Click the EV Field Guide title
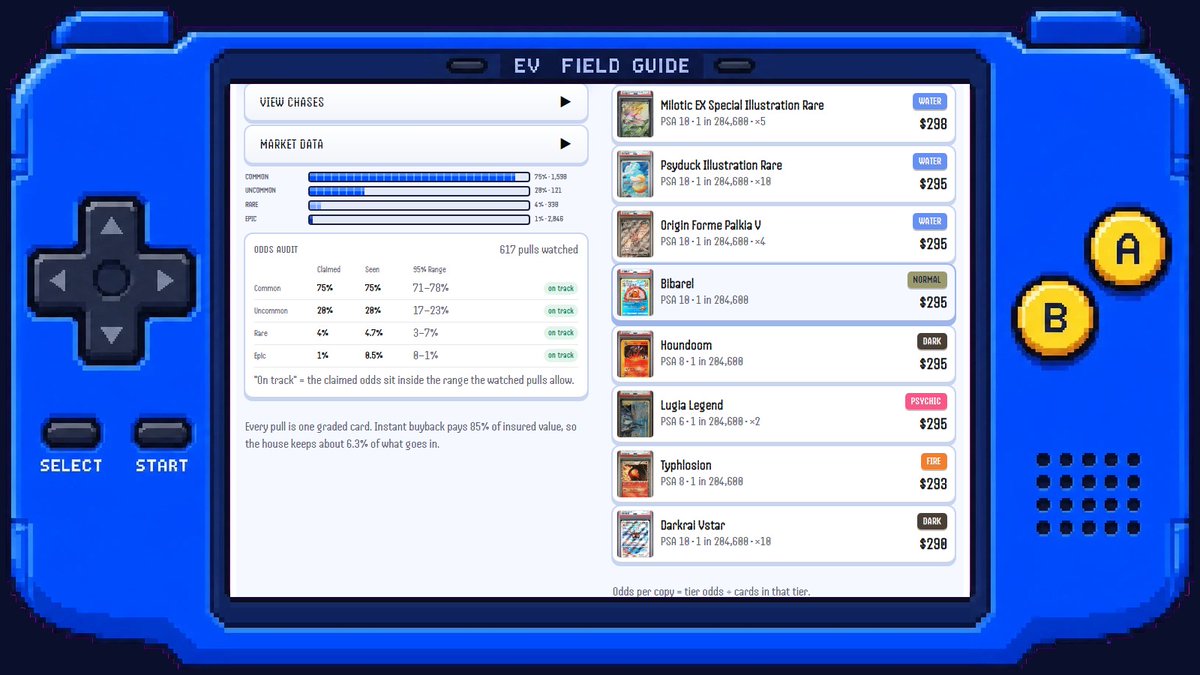 click(x=601, y=66)
